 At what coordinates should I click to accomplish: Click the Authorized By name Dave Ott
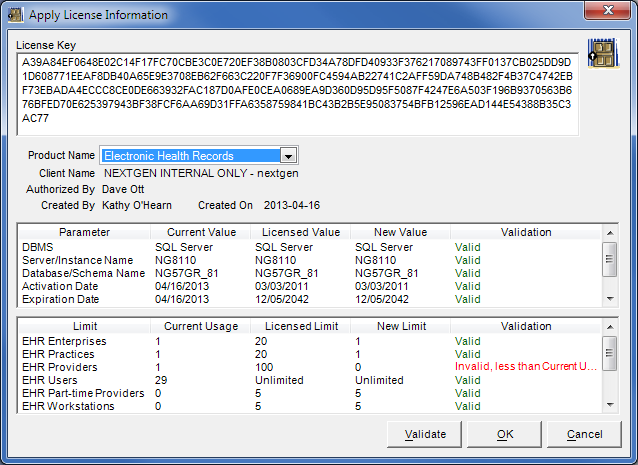click(x=123, y=190)
